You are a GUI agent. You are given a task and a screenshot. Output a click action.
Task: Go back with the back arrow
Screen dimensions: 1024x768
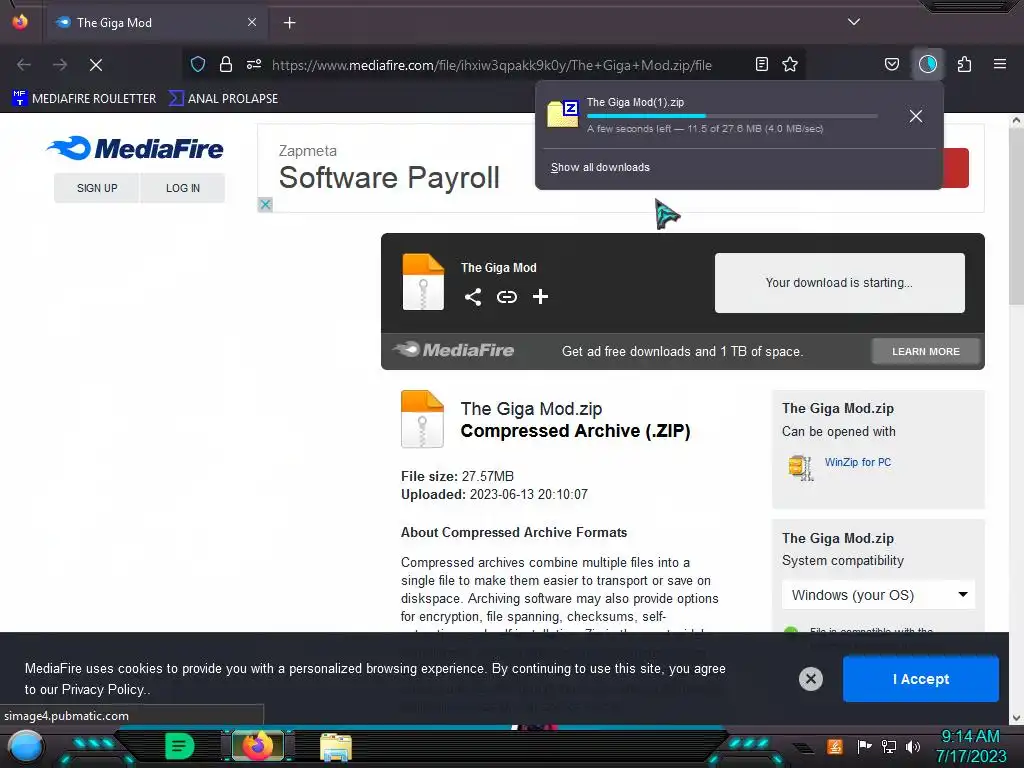point(24,65)
